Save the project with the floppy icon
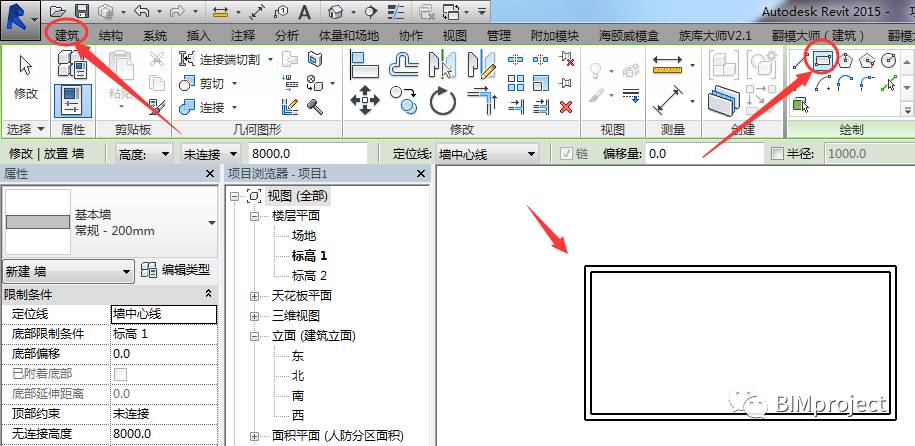 82,11
